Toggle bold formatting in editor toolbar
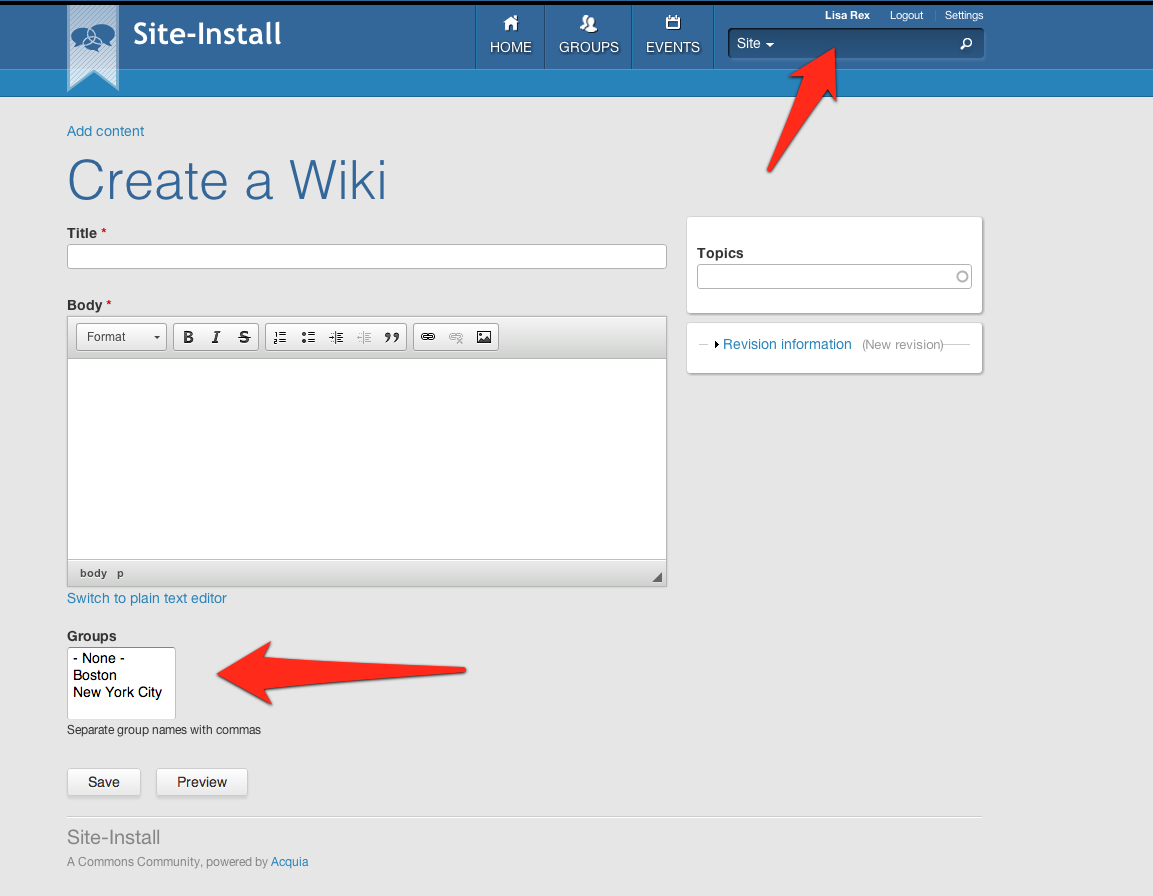Viewport: 1153px width, 896px height. [x=188, y=337]
